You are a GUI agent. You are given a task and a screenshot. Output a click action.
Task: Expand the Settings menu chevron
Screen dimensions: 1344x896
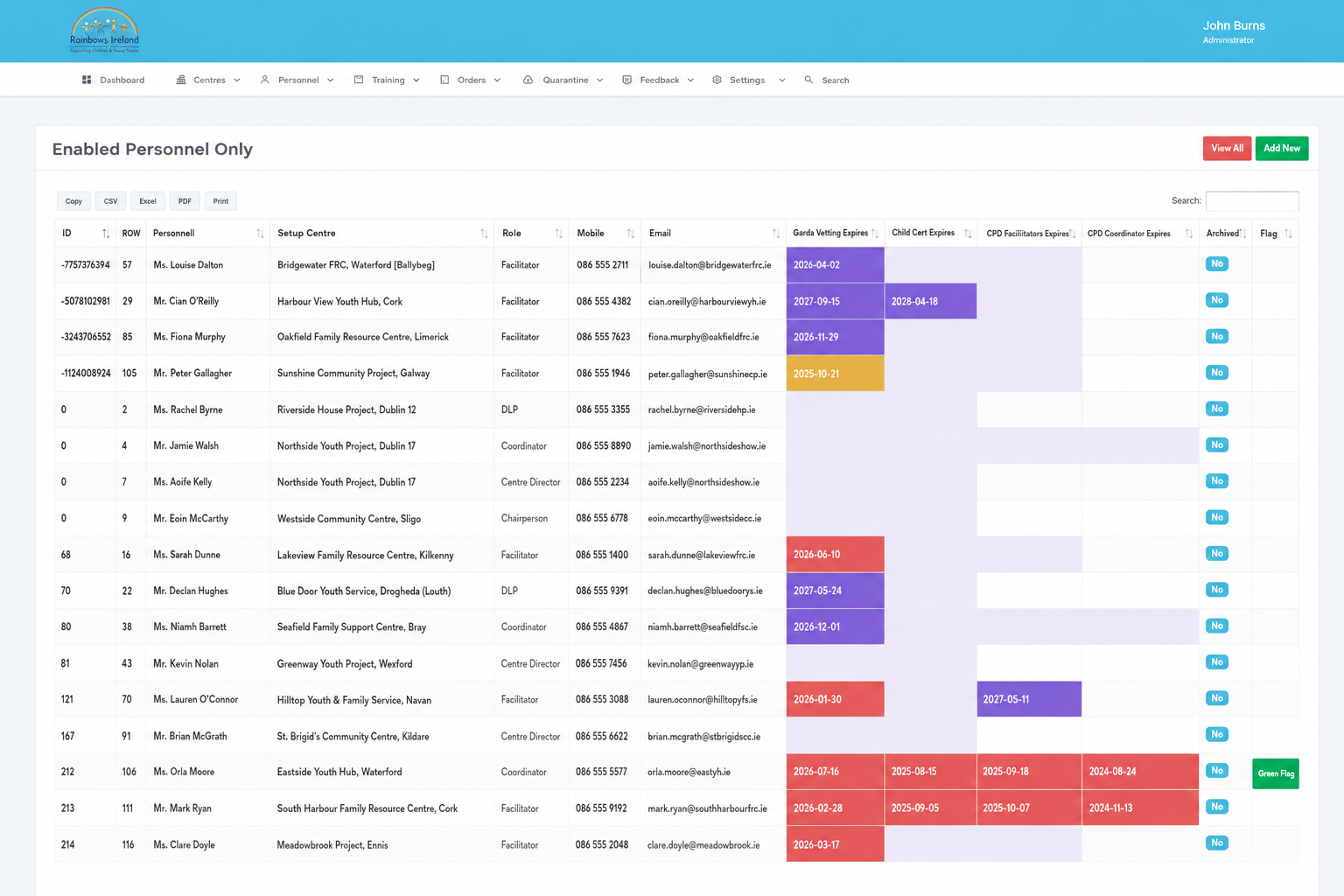781,80
